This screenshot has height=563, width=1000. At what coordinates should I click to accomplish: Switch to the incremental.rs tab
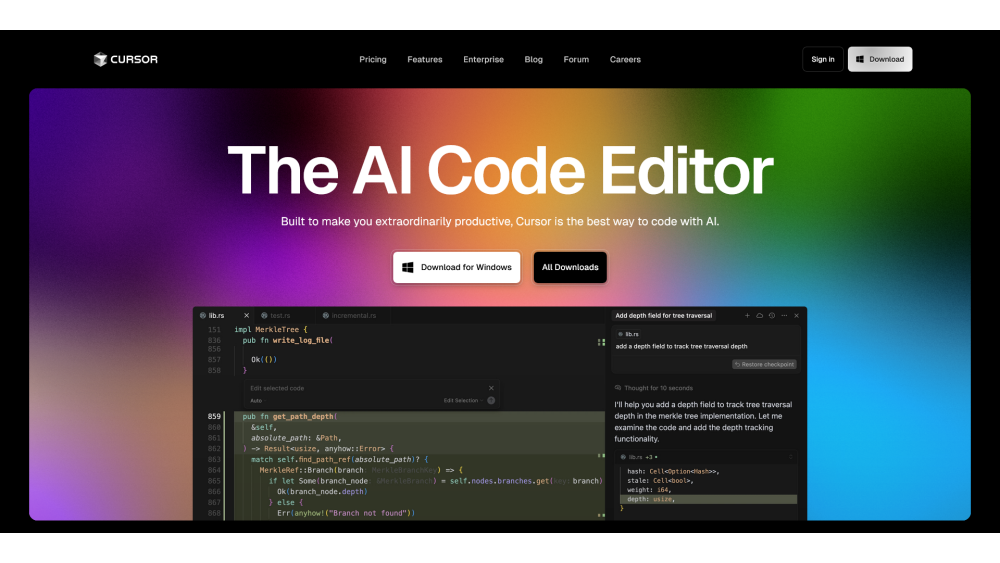coord(354,316)
